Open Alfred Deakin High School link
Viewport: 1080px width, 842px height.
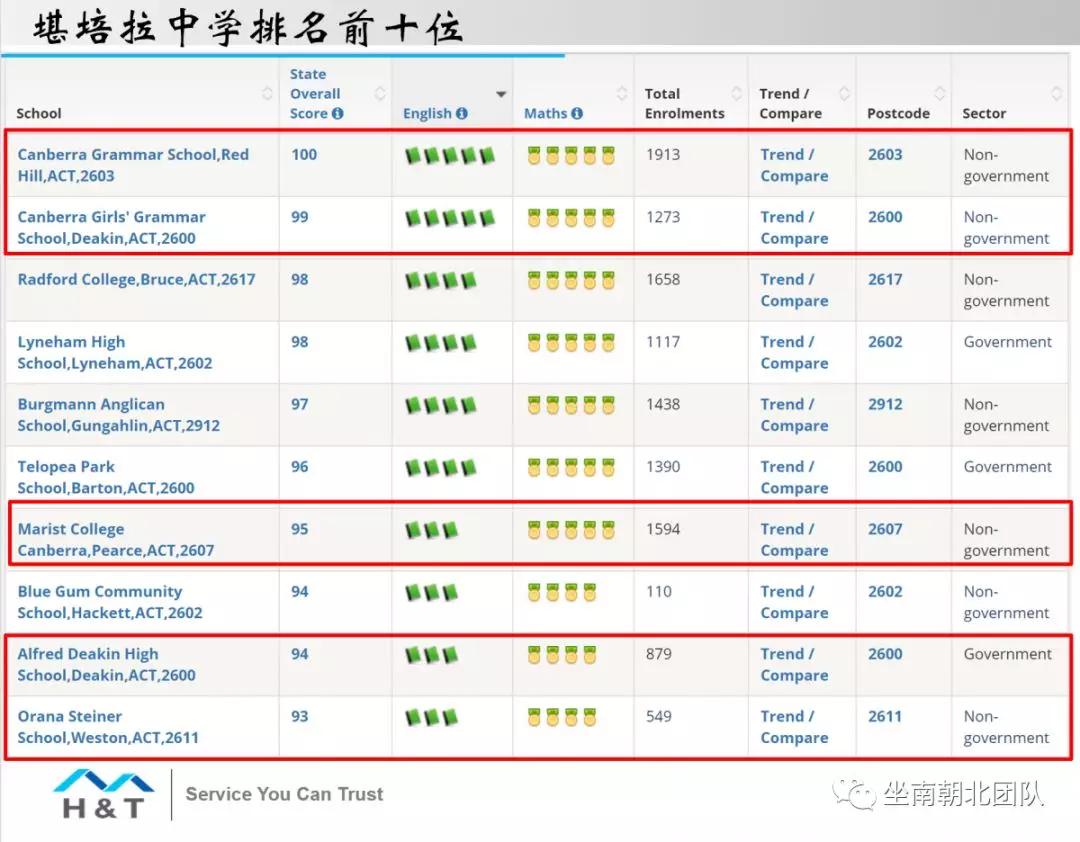click(x=107, y=664)
